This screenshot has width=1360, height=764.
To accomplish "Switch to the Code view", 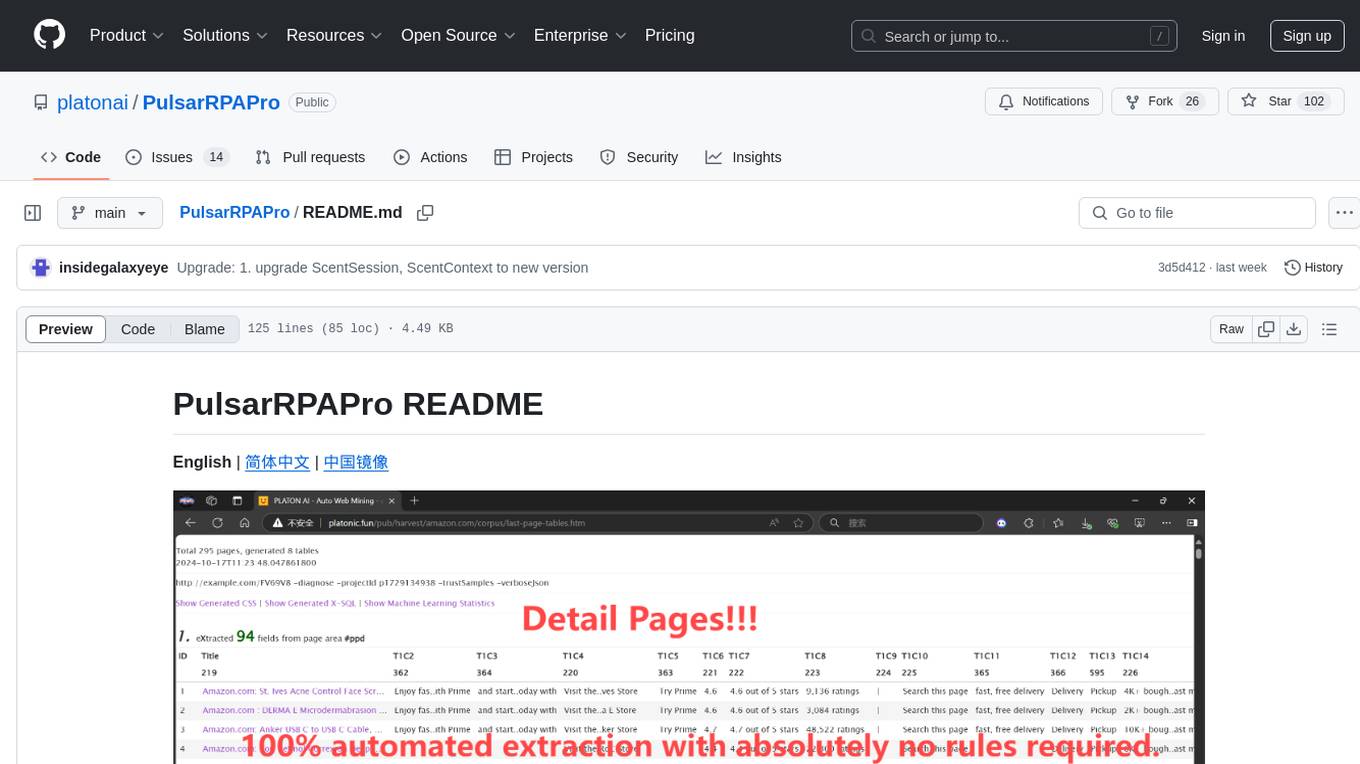I will coord(138,329).
